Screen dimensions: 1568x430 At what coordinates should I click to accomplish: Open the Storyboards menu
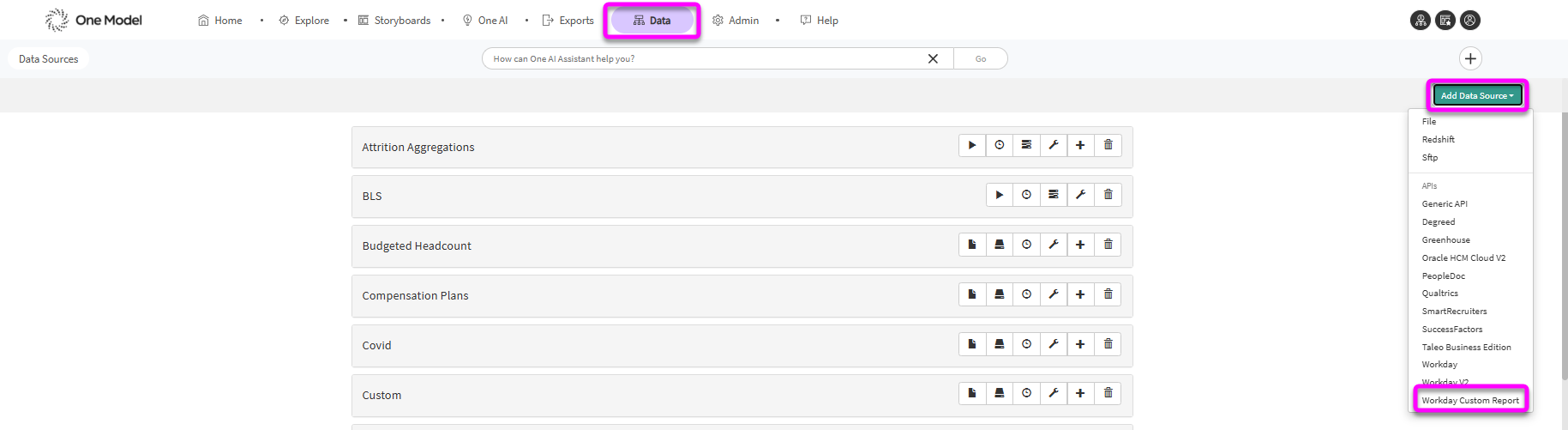pos(394,21)
